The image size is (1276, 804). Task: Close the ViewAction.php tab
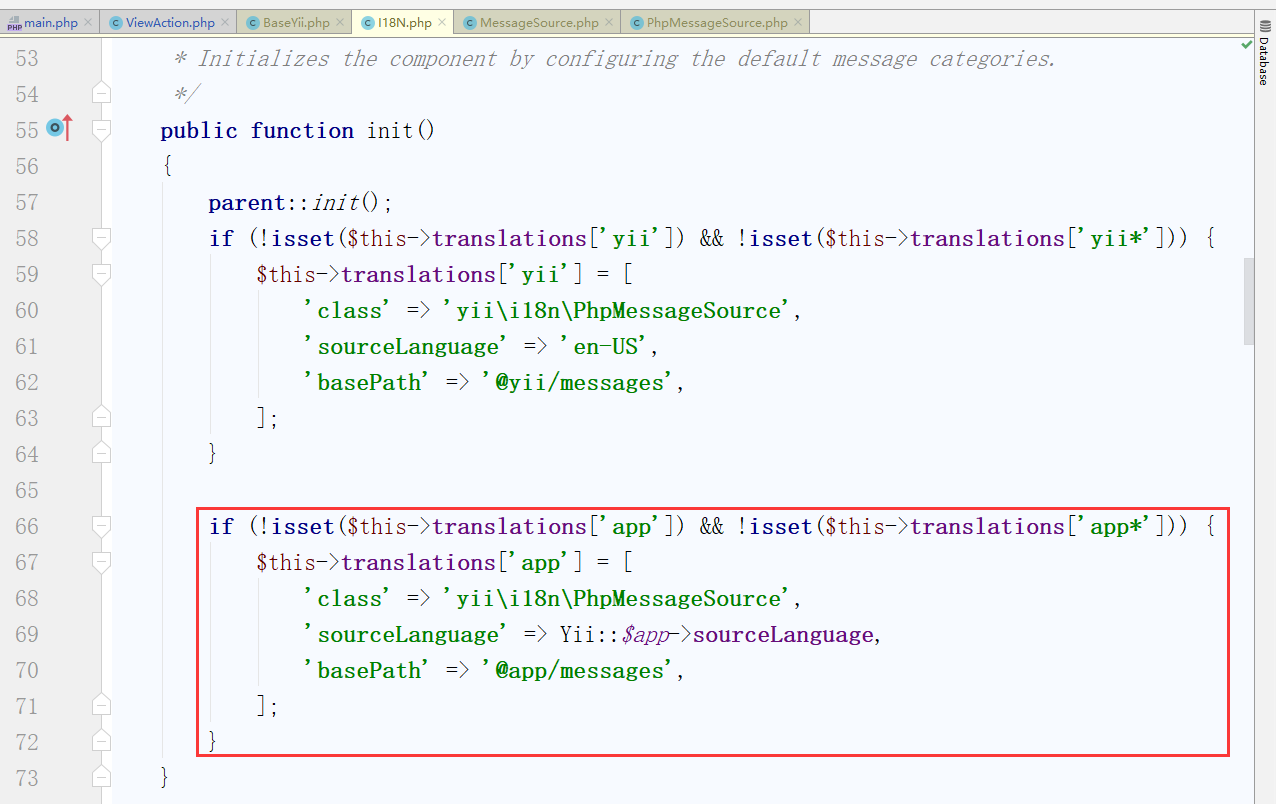coord(225,23)
